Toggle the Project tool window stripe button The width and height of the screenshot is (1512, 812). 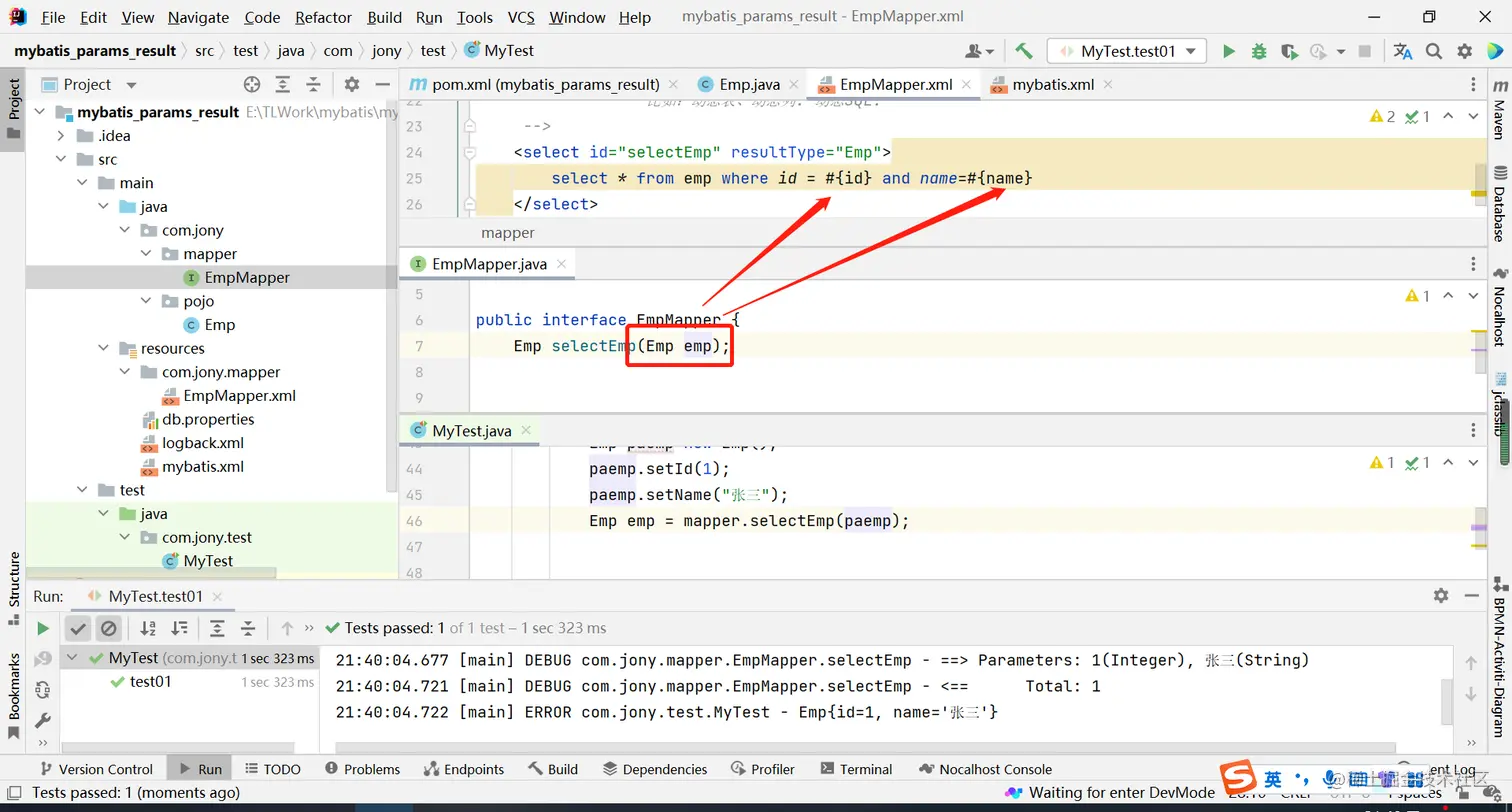coord(13,108)
